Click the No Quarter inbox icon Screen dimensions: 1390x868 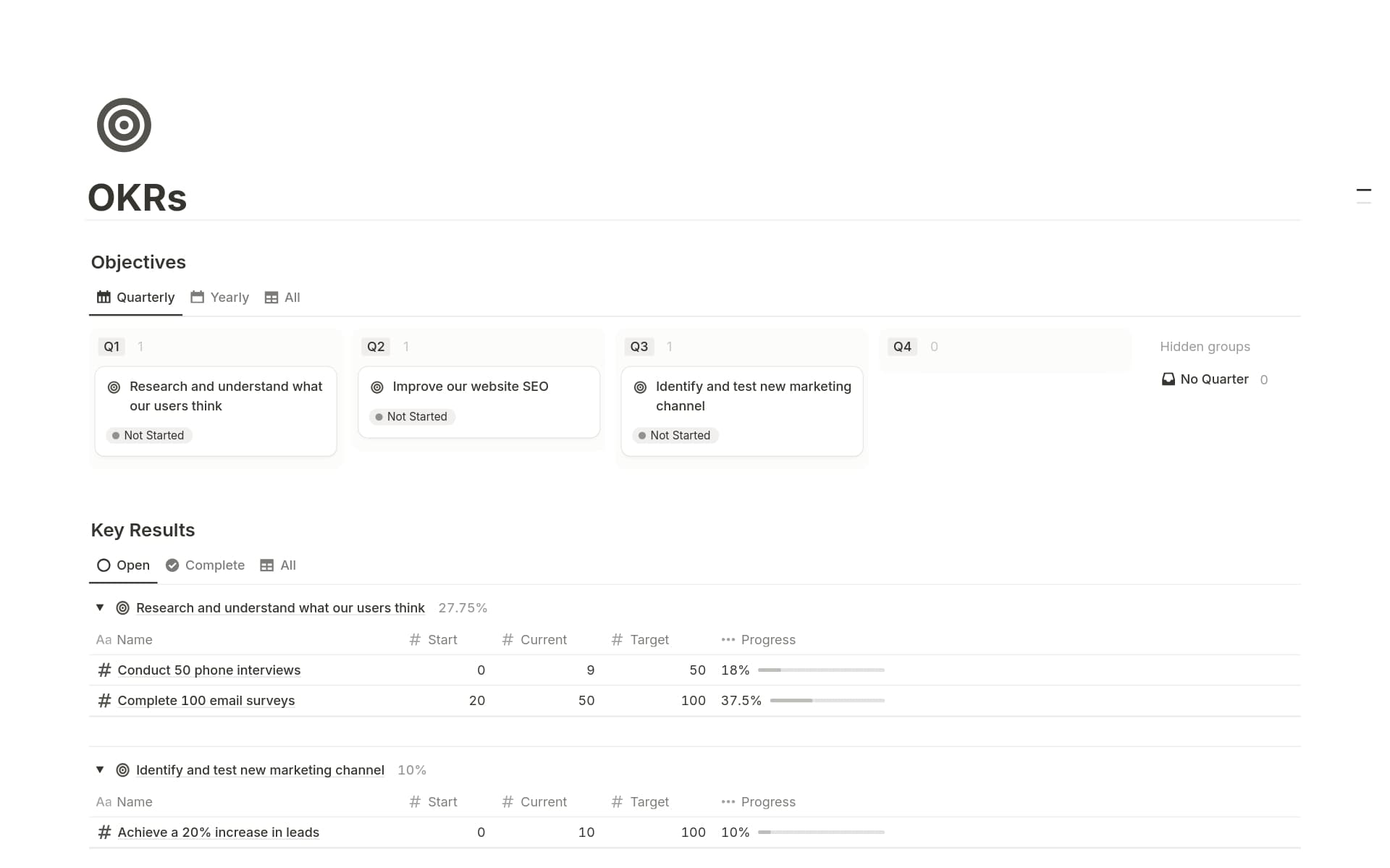(x=1168, y=379)
